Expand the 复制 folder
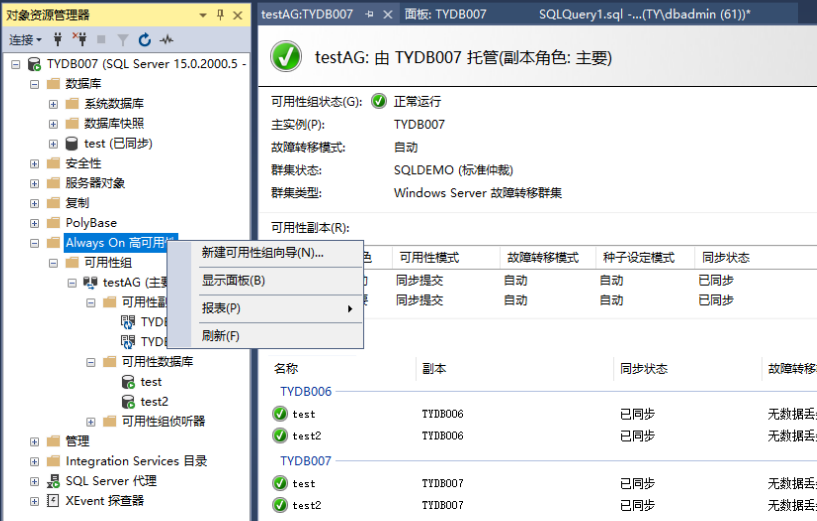 point(34,203)
